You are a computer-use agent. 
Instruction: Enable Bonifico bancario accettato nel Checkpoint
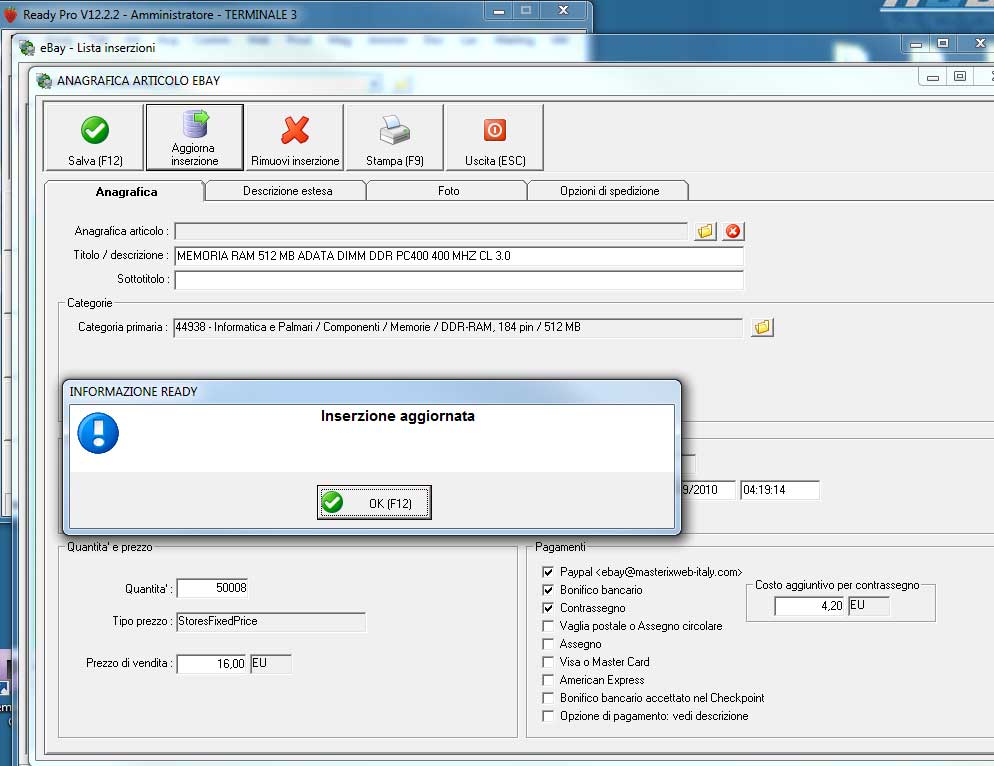coord(548,698)
